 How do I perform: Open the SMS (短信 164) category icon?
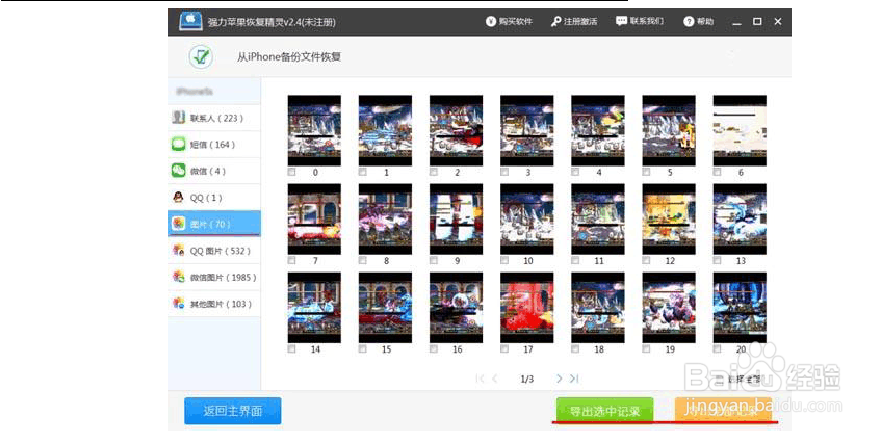pos(178,144)
